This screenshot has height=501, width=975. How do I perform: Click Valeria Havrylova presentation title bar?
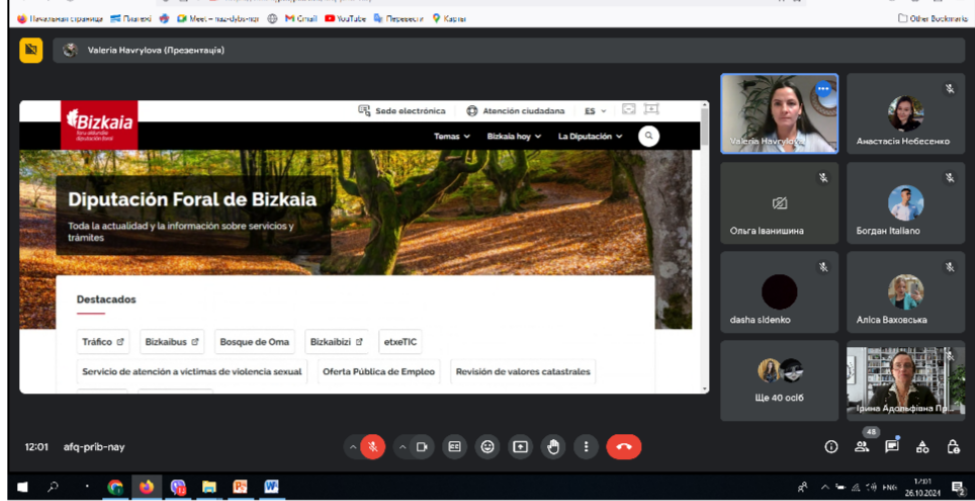coord(509,50)
